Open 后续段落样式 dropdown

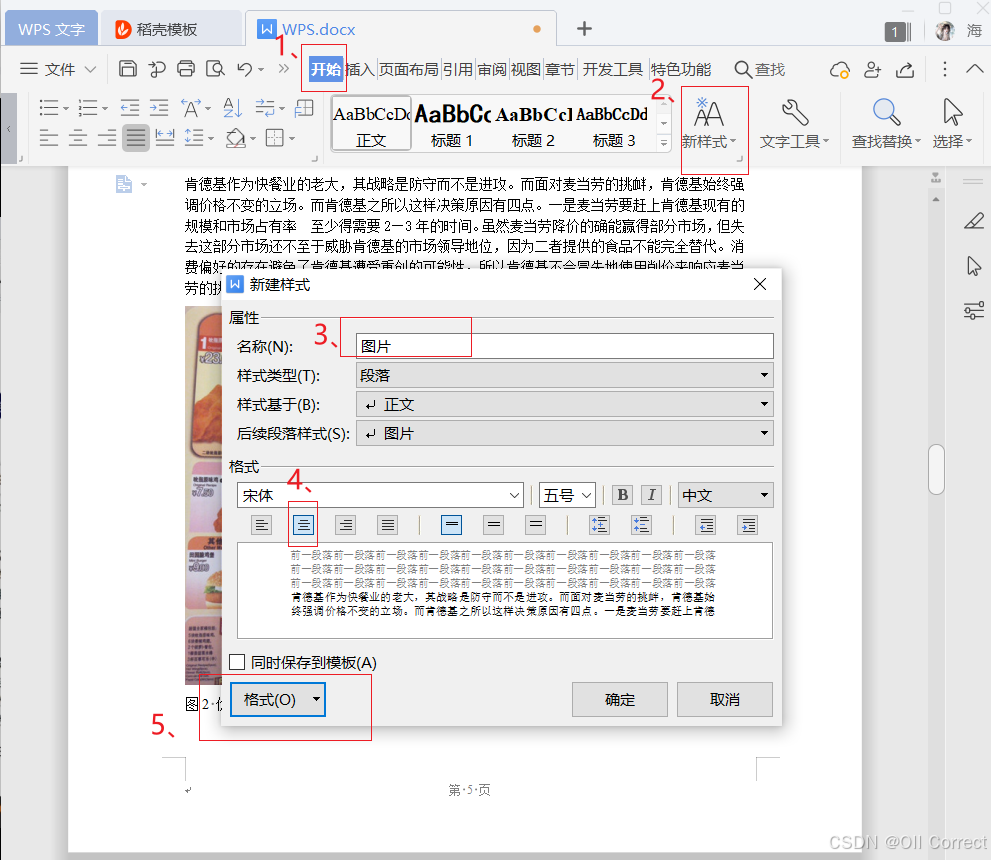[564, 433]
